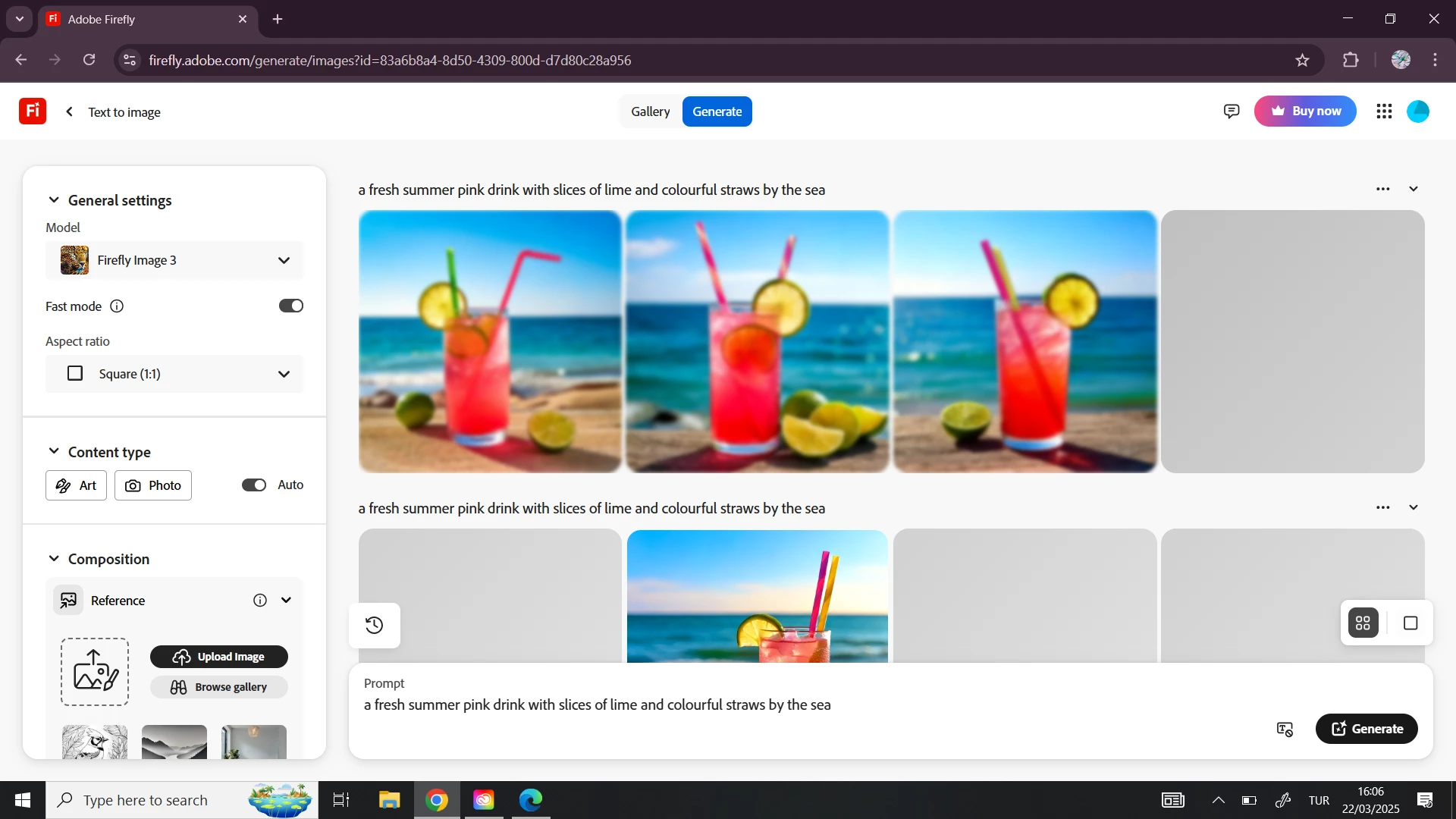Click the Upload image button

(219, 657)
